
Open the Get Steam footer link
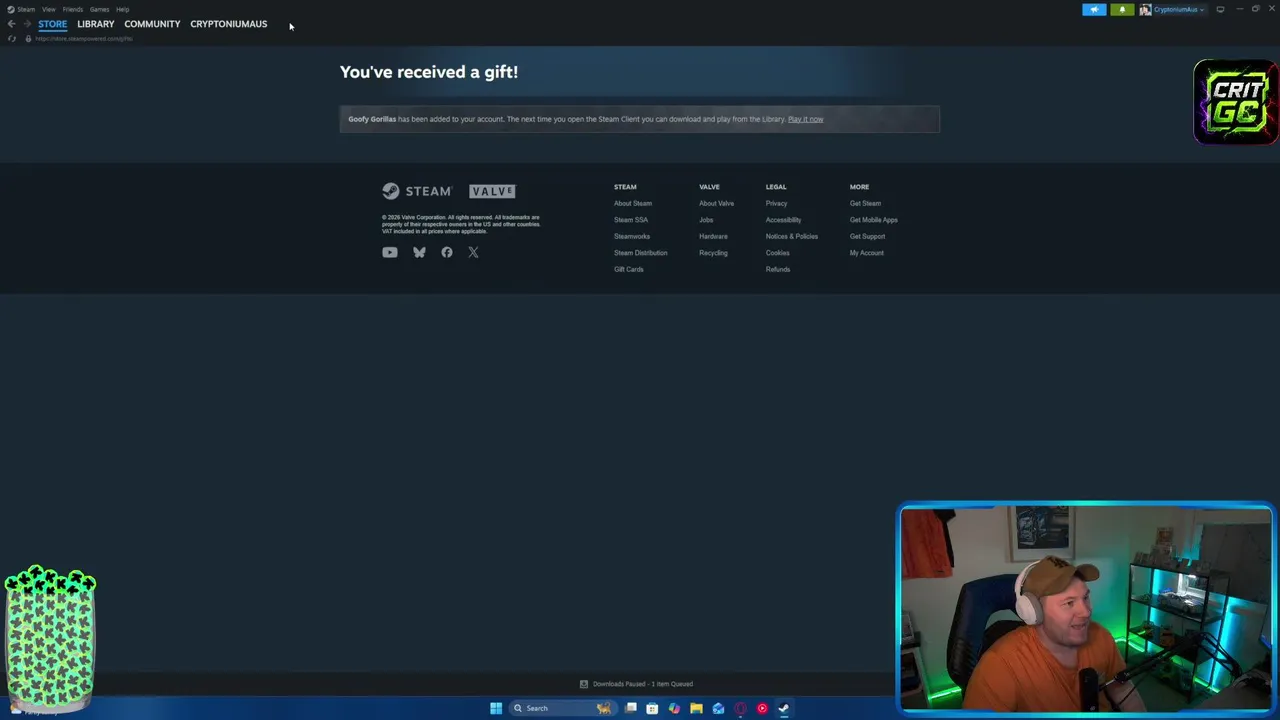(865, 203)
